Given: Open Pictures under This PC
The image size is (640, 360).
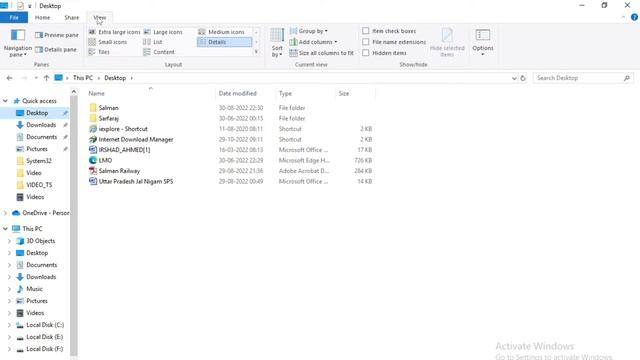Looking at the screenshot, I should click(37, 301).
